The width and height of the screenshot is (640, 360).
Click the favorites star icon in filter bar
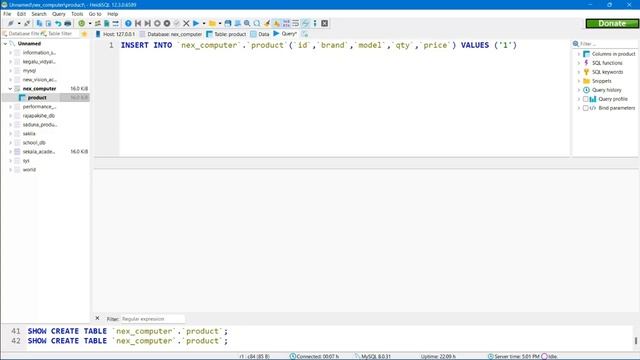pos(84,34)
